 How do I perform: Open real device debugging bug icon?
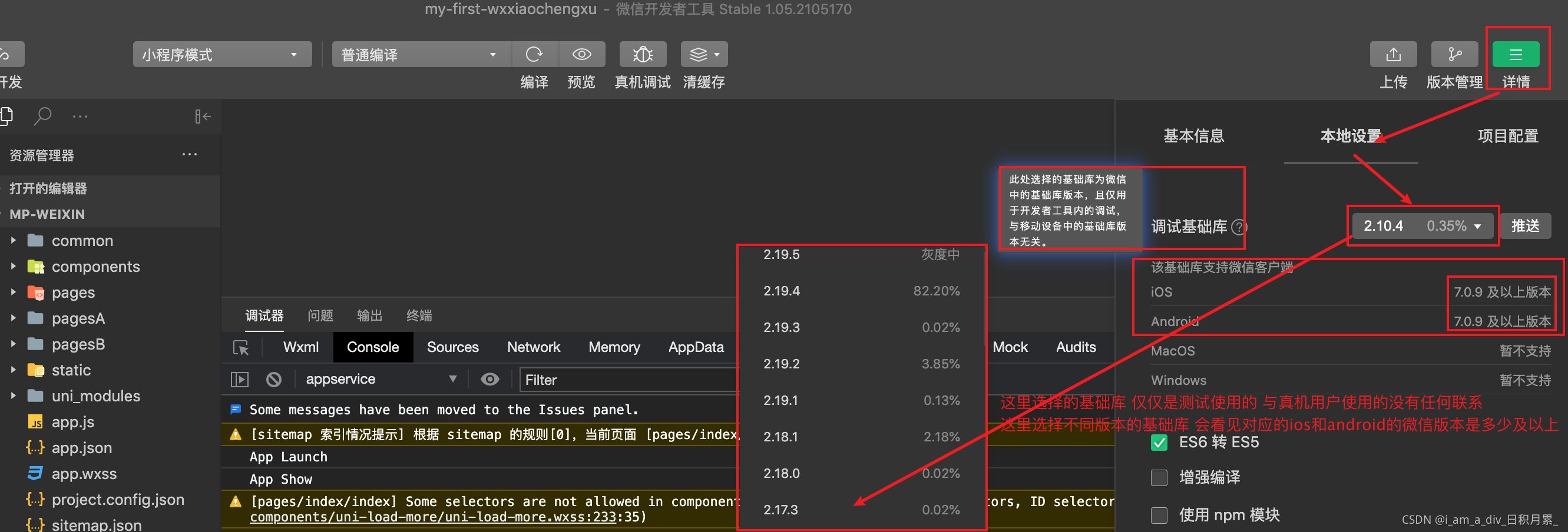[643, 55]
